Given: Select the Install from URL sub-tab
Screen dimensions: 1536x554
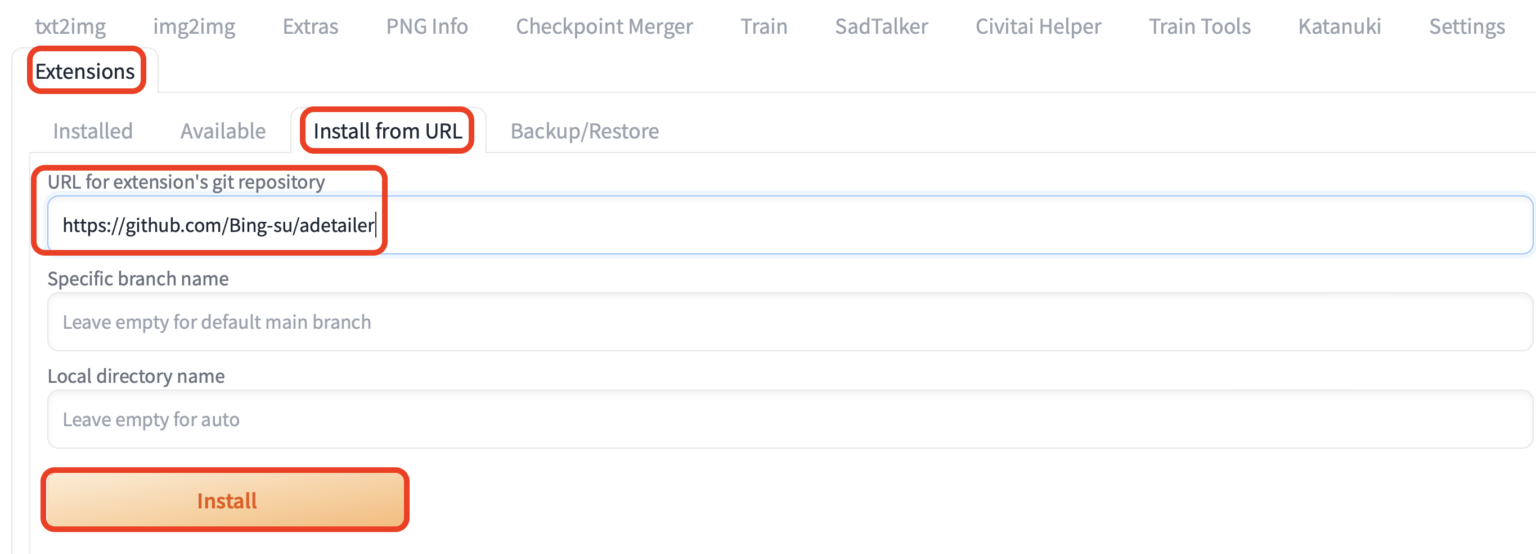Looking at the screenshot, I should pyautogui.click(x=388, y=131).
